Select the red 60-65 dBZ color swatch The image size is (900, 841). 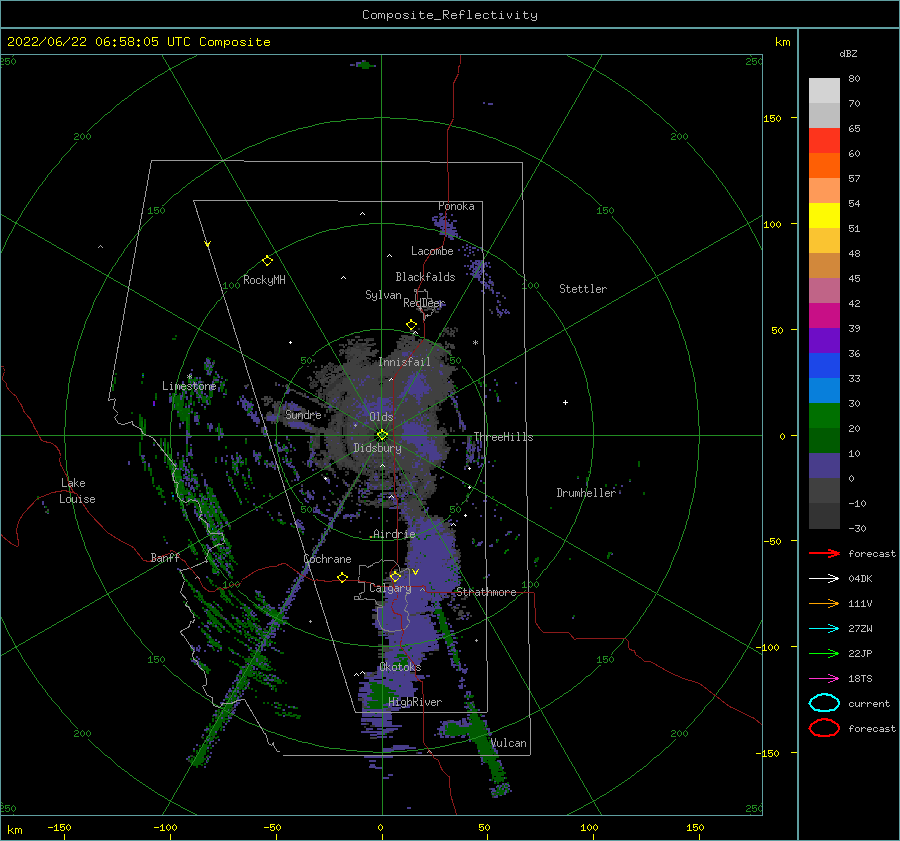[824, 141]
